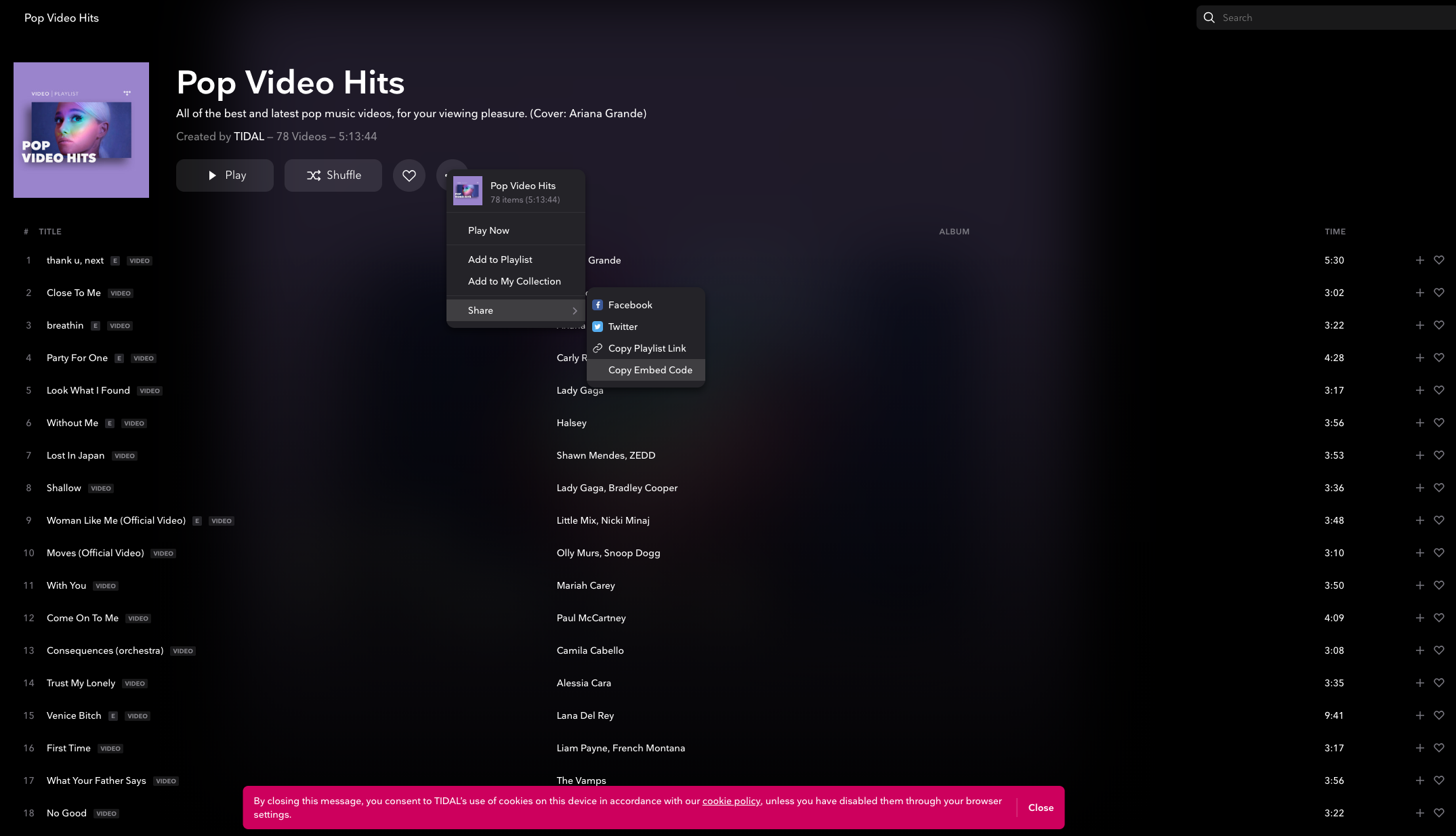This screenshot has width=1456, height=836.
Task: Add 'Moves (Official Video)' with plus
Action: click(1419, 553)
